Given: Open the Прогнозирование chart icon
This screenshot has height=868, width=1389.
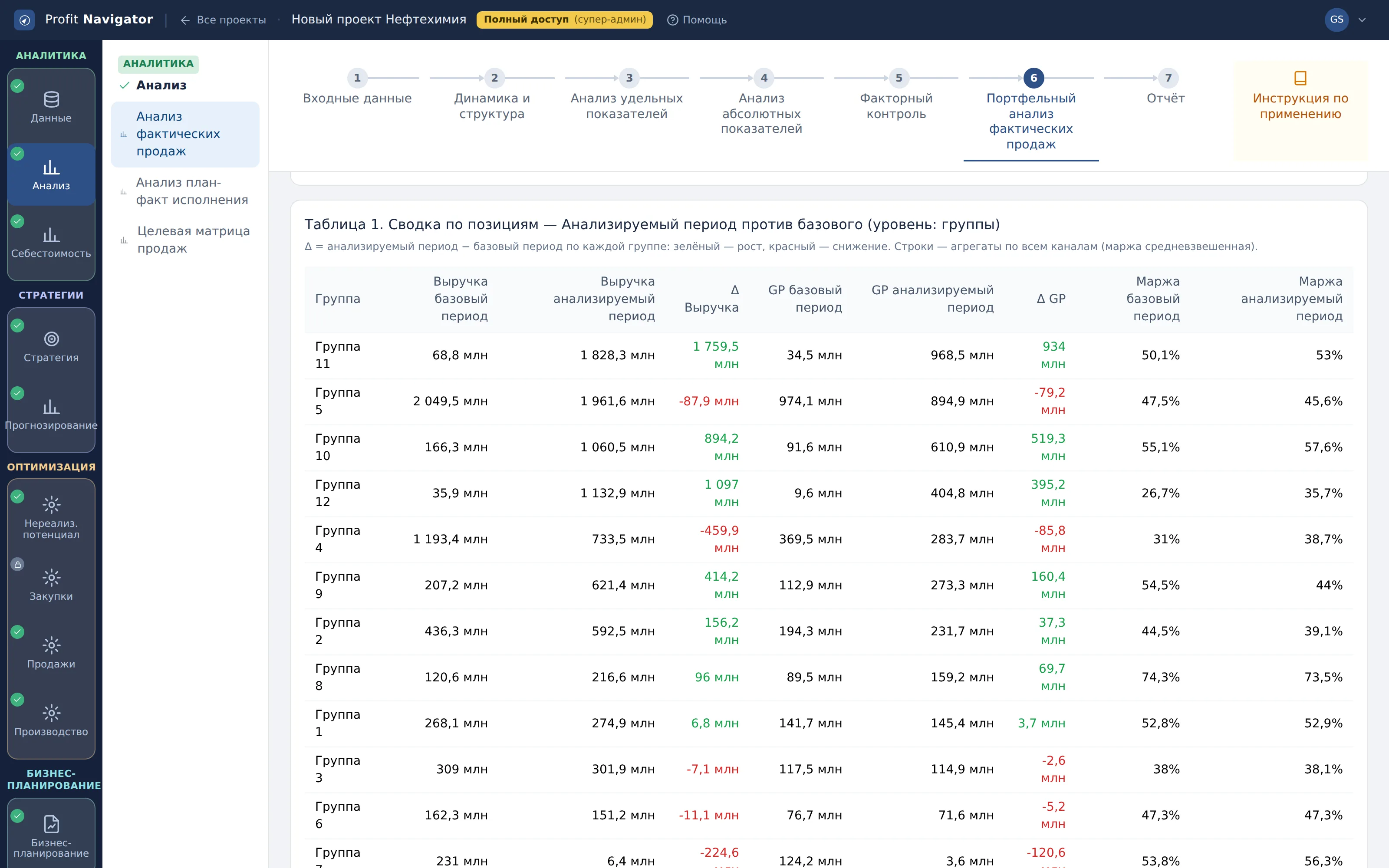Looking at the screenshot, I should tap(51, 407).
